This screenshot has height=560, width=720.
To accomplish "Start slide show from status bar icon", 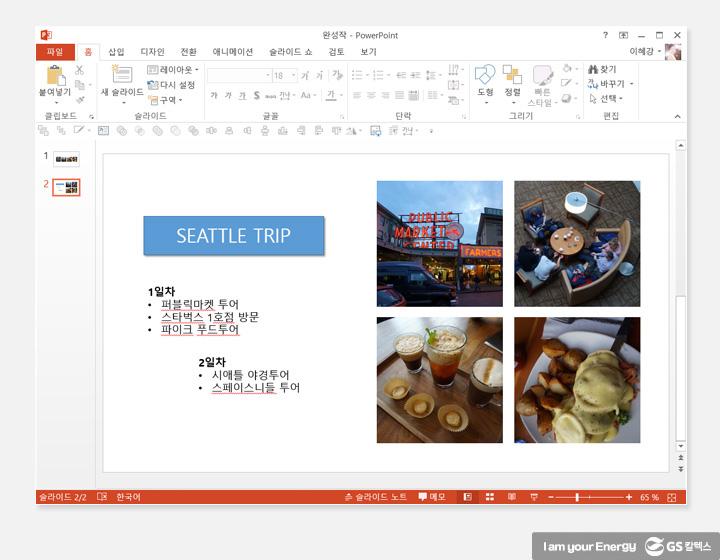I will (533, 497).
